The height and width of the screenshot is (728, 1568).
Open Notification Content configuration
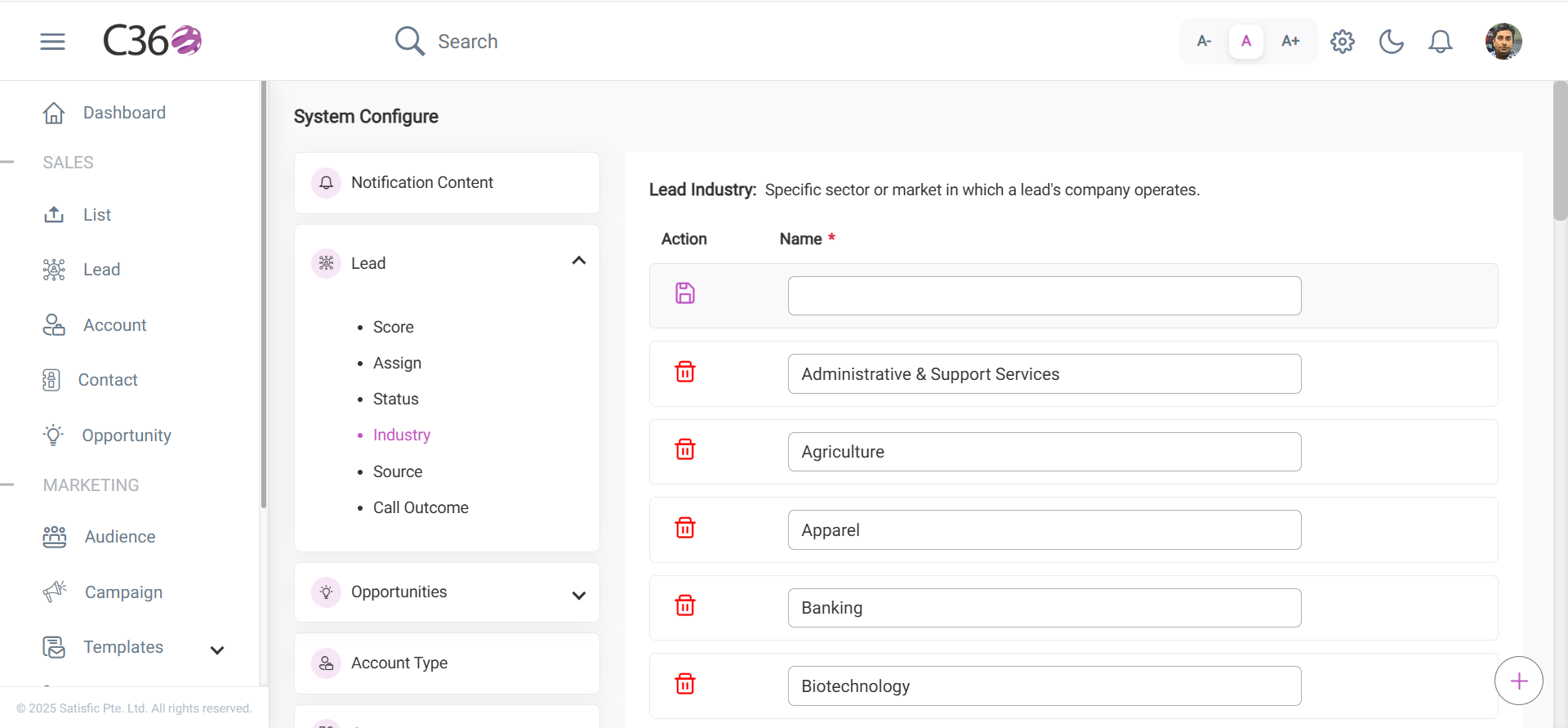pos(447,183)
